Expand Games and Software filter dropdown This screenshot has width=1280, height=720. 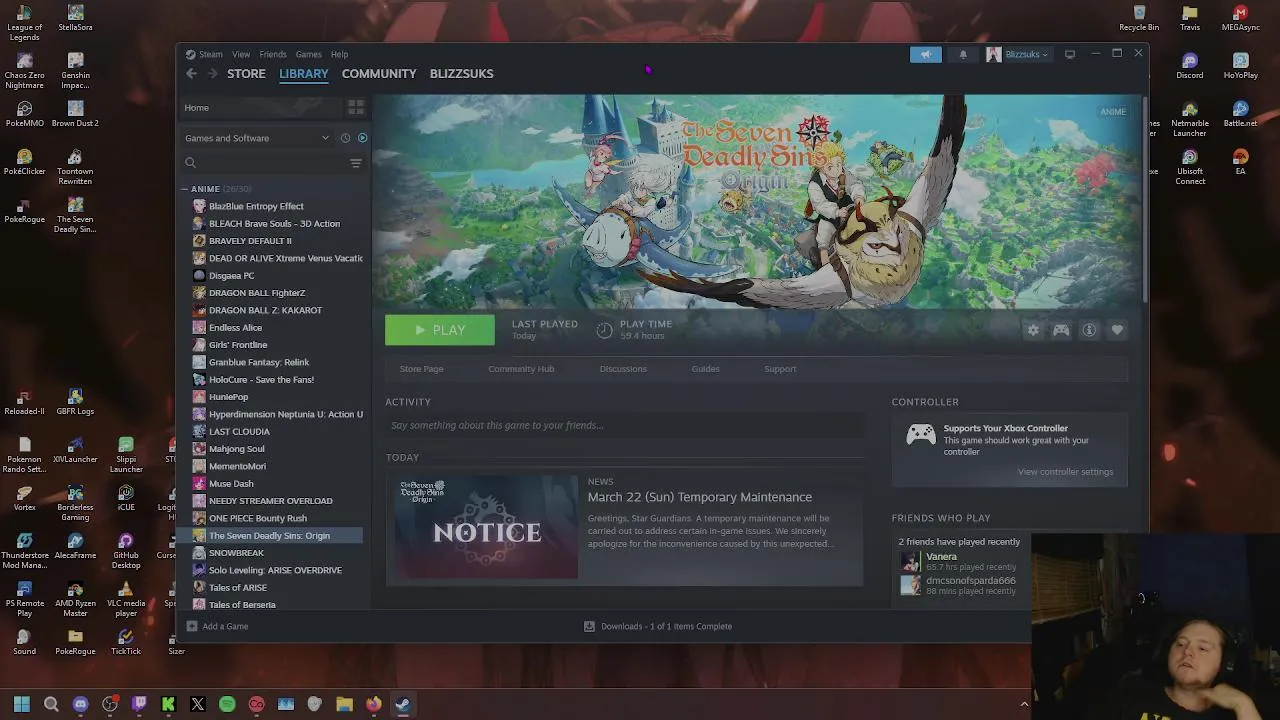coord(258,138)
